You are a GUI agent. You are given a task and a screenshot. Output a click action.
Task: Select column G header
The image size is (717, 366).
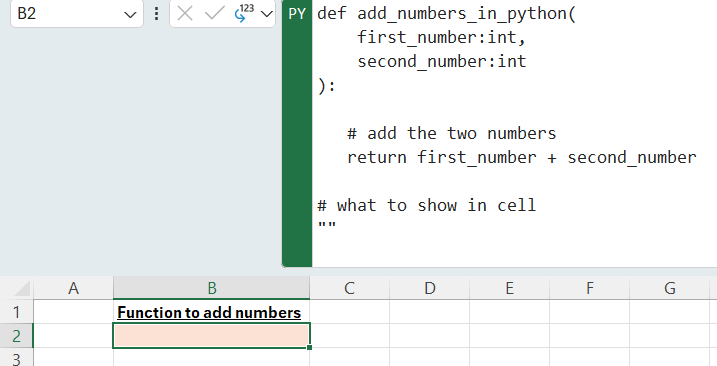669,288
